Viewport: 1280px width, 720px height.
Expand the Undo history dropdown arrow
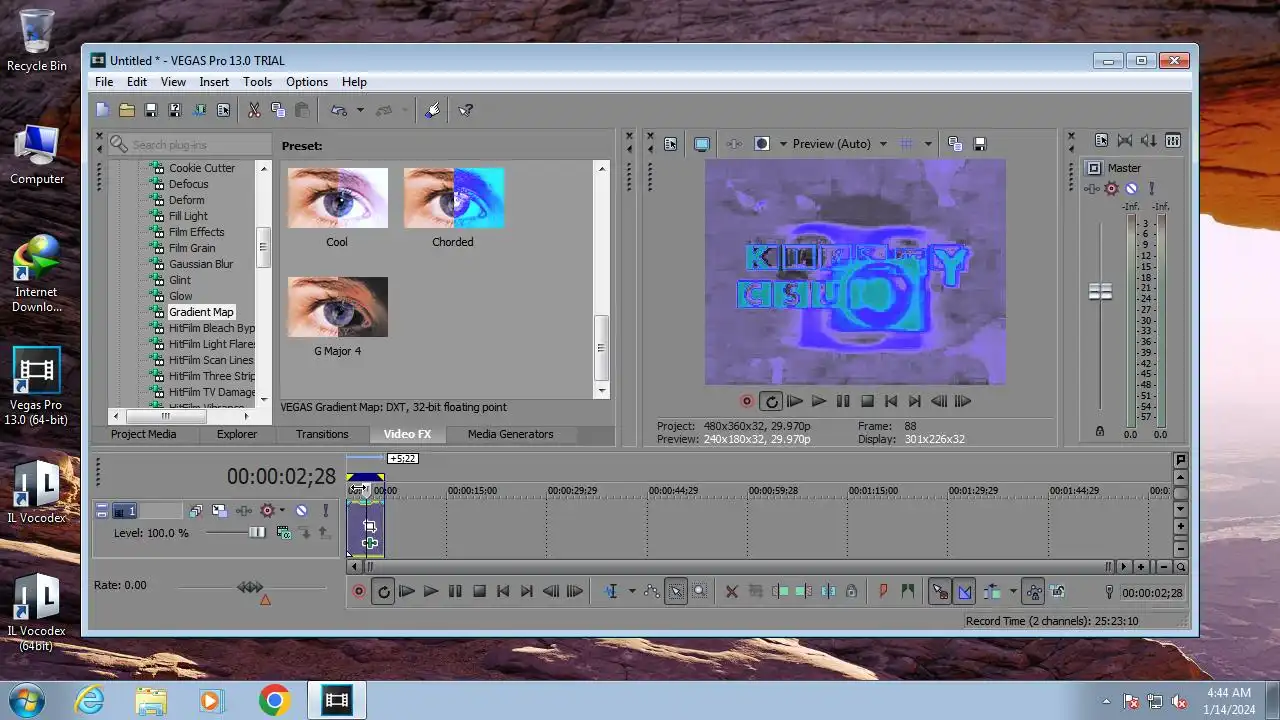point(360,111)
